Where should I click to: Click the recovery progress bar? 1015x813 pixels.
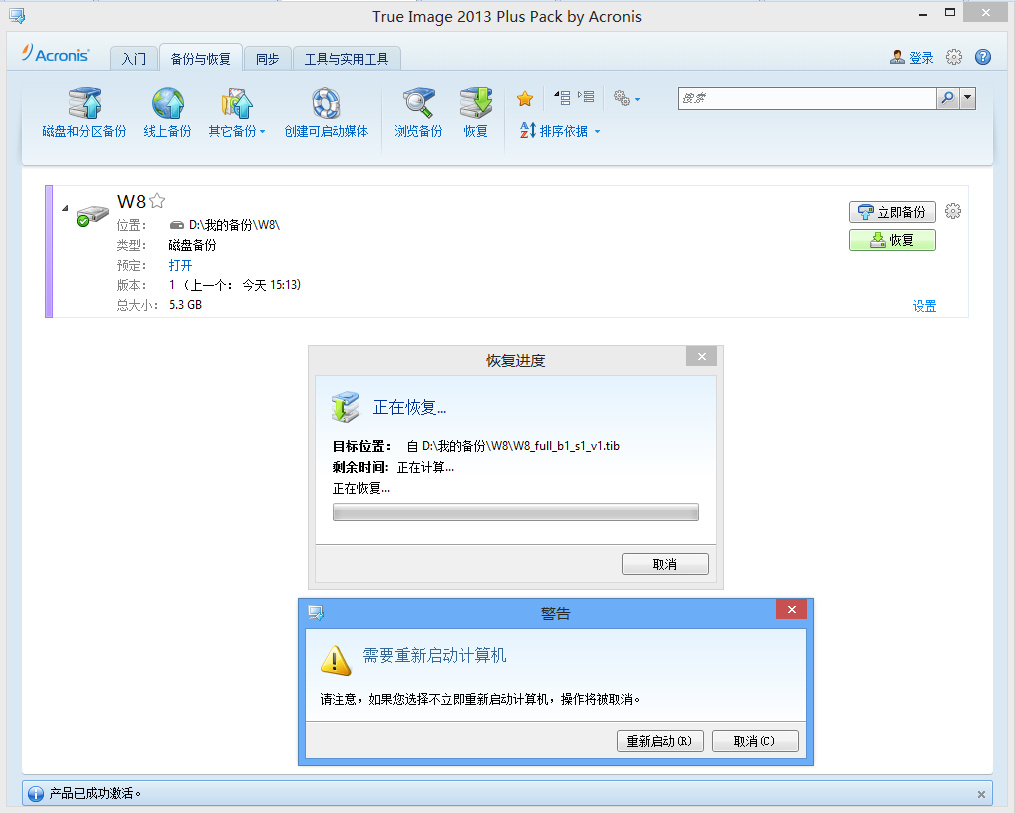pyautogui.click(x=515, y=512)
